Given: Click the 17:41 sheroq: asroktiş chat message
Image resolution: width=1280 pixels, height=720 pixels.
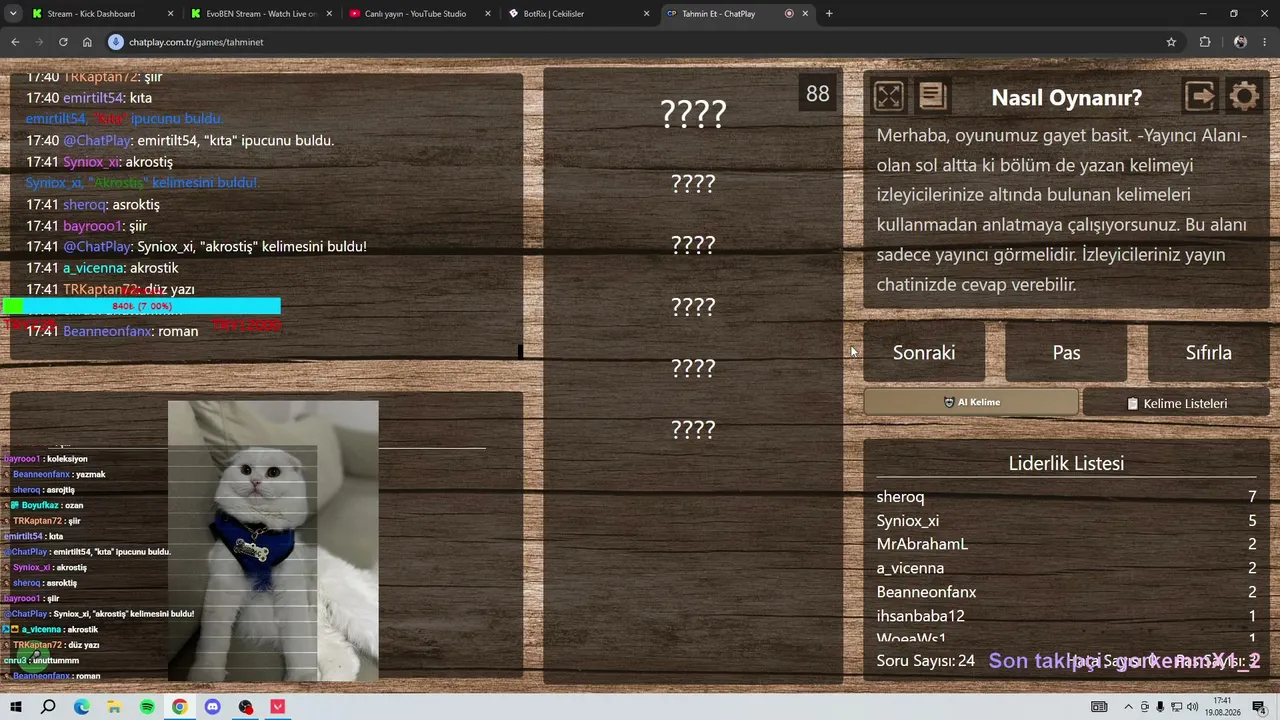Looking at the screenshot, I should (93, 204).
